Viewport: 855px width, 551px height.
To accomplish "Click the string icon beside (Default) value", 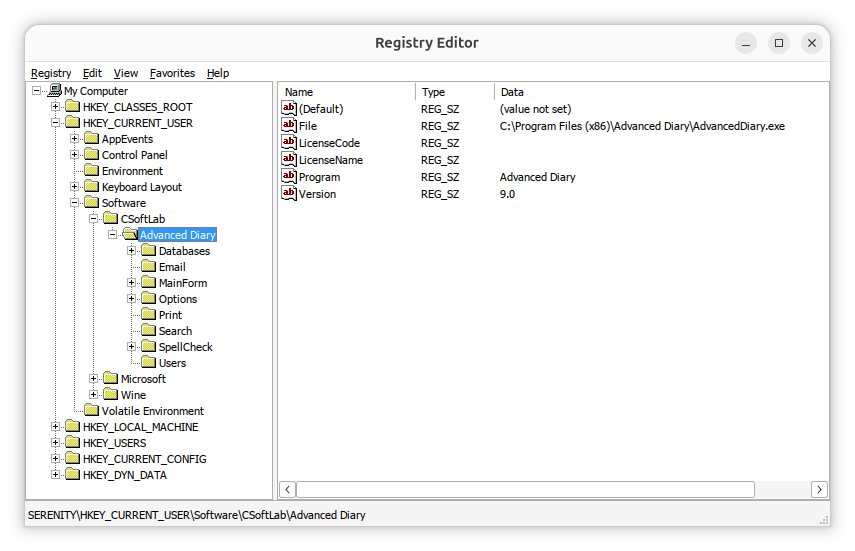I will pyautogui.click(x=289, y=108).
